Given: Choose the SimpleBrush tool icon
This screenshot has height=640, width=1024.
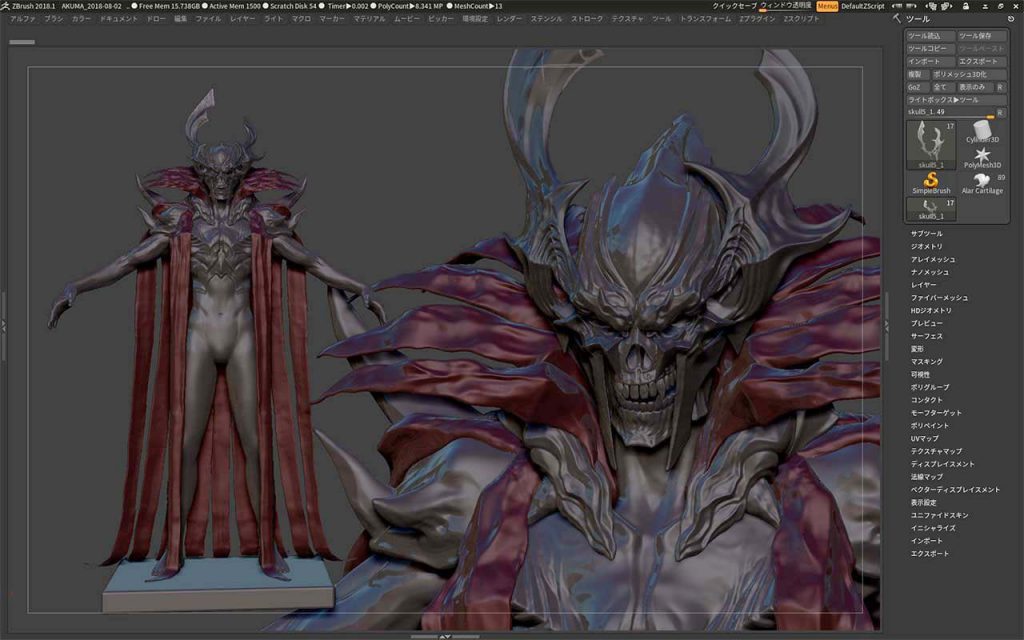Looking at the screenshot, I should point(931,180).
